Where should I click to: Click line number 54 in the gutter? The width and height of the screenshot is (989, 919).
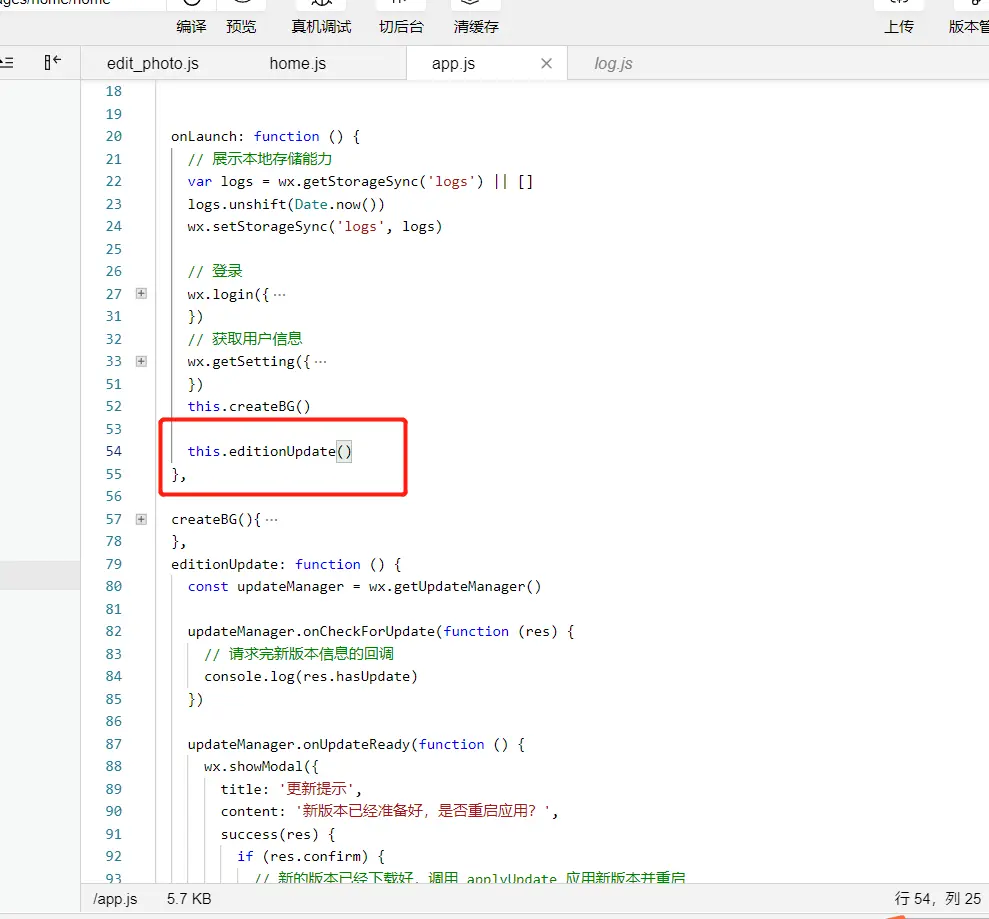click(x=114, y=451)
